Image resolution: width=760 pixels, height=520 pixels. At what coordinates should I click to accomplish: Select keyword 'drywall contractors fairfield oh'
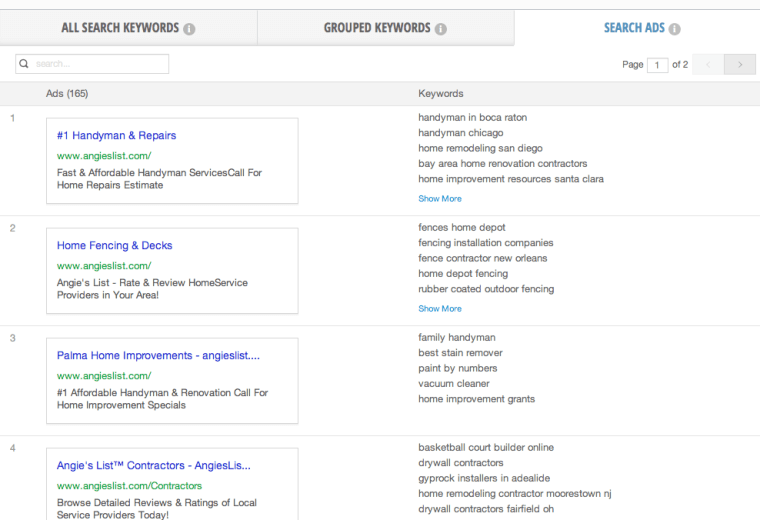coord(486,509)
